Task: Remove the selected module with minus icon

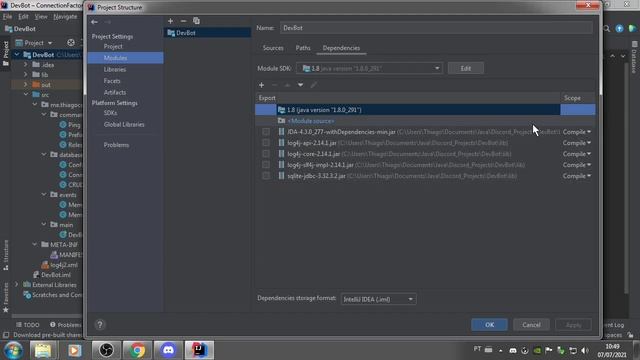Action: coord(183,21)
